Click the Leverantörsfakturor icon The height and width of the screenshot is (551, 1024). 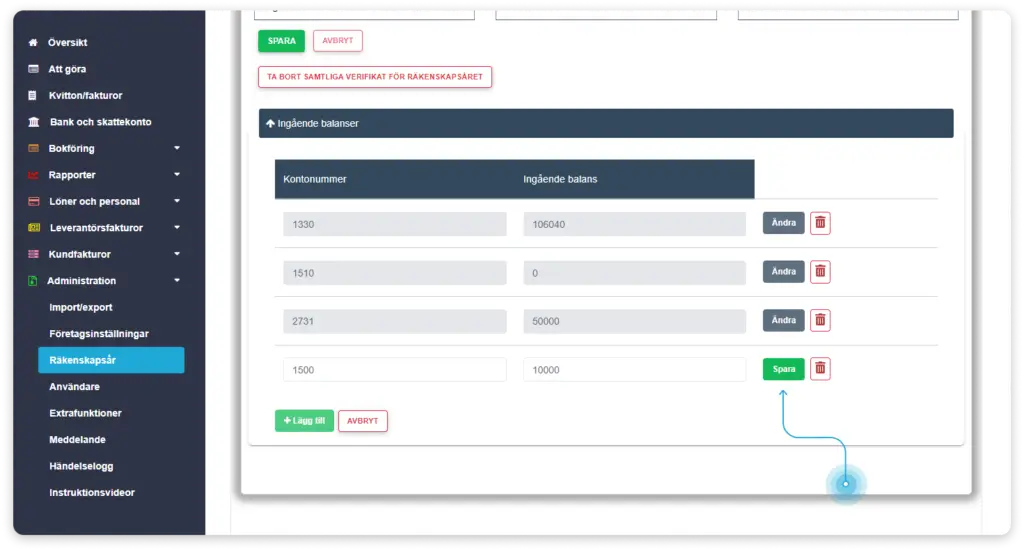pyautogui.click(x=34, y=228)
